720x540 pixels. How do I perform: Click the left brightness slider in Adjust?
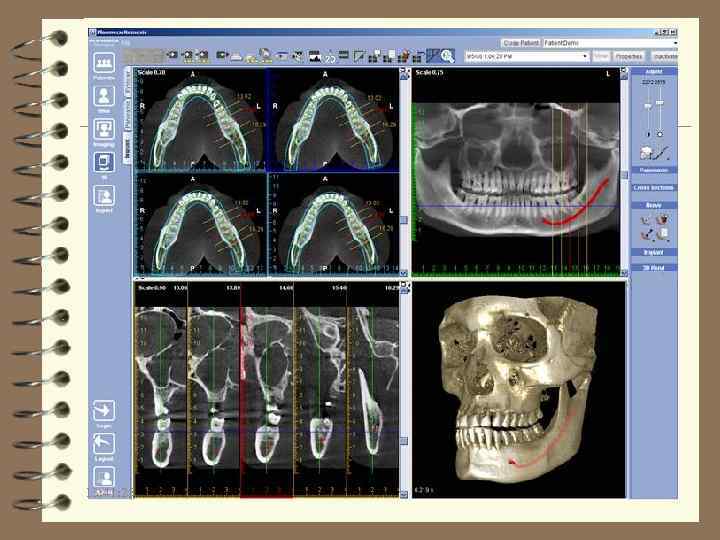pos(648,107)
